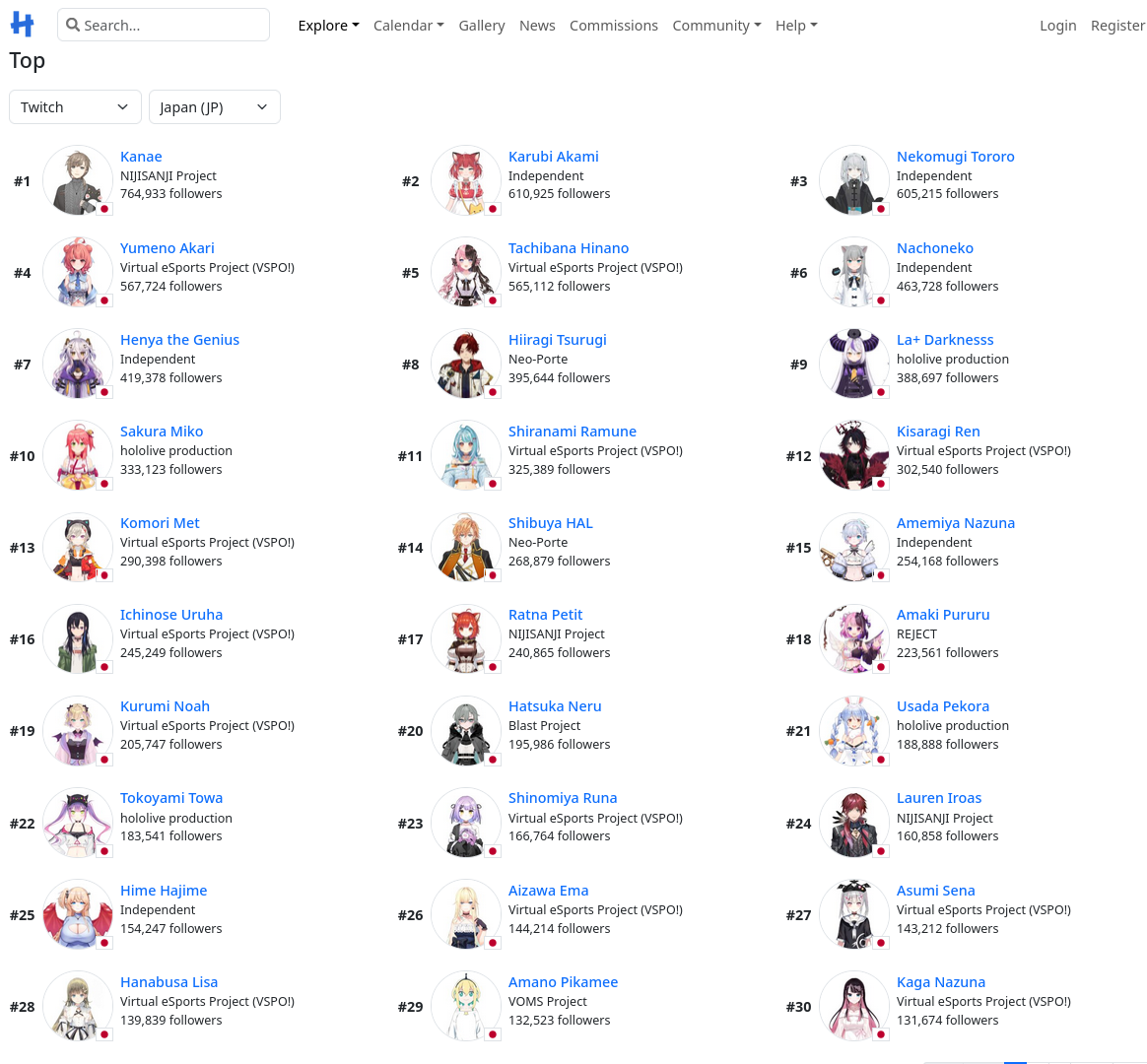Open Ichinose Uruha's avatar image

[78, 638]
